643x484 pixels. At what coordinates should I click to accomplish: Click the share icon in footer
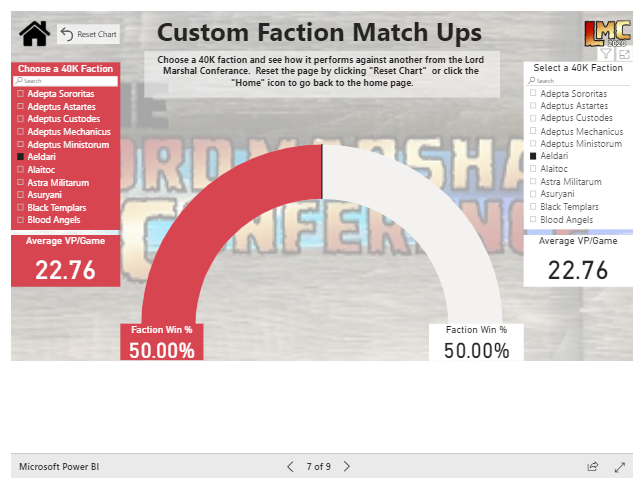593,466
